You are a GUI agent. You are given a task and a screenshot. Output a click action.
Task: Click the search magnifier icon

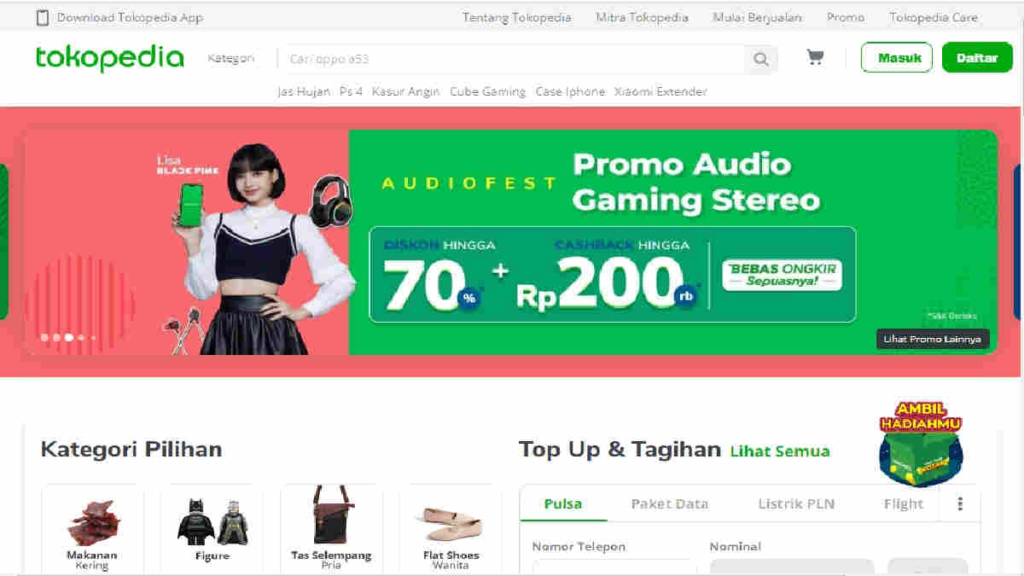761,59
